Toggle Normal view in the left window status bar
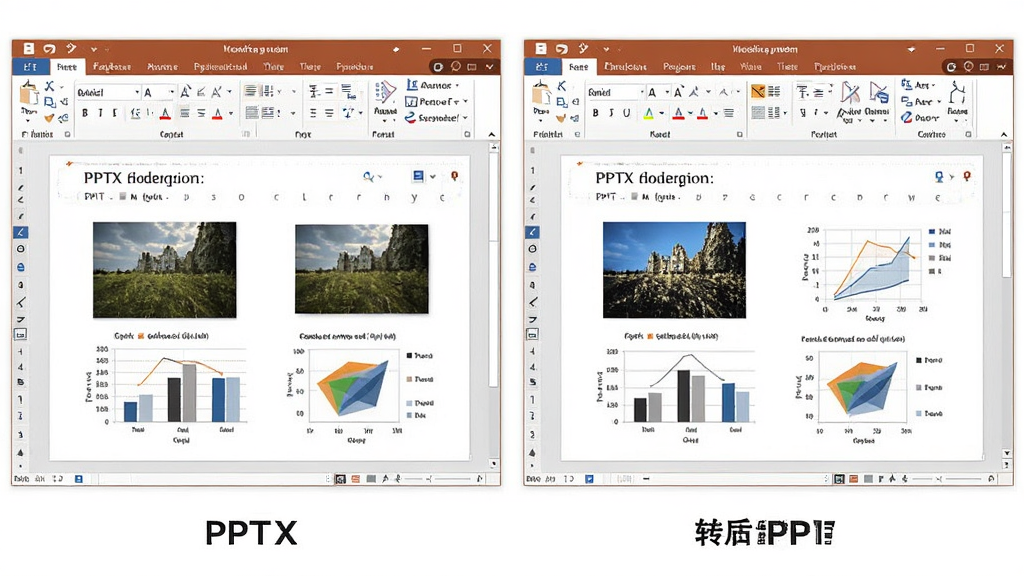Viewport: 1024px width, 576px height. click(341, 479)
